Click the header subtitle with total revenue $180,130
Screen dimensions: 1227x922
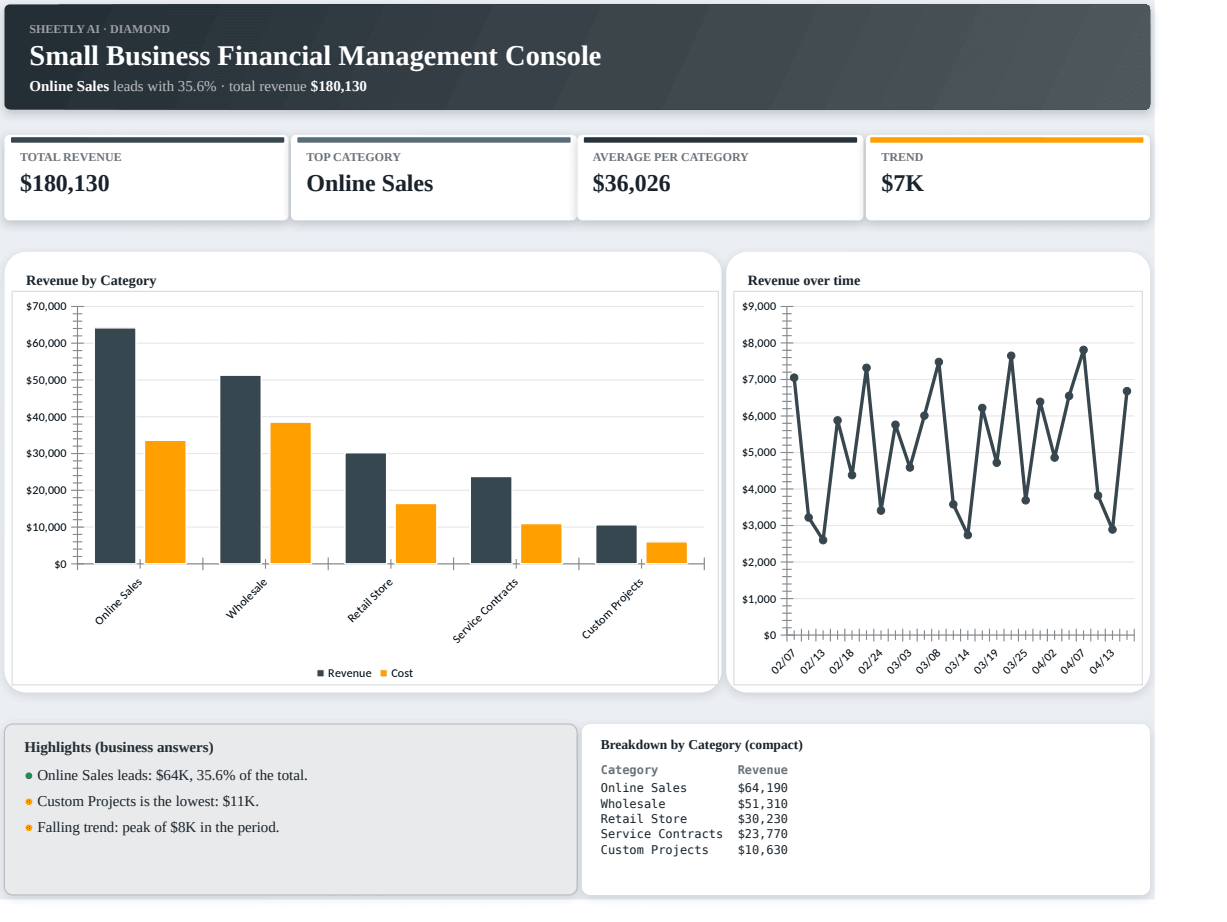pyautogui.click(x=198, y=86)
